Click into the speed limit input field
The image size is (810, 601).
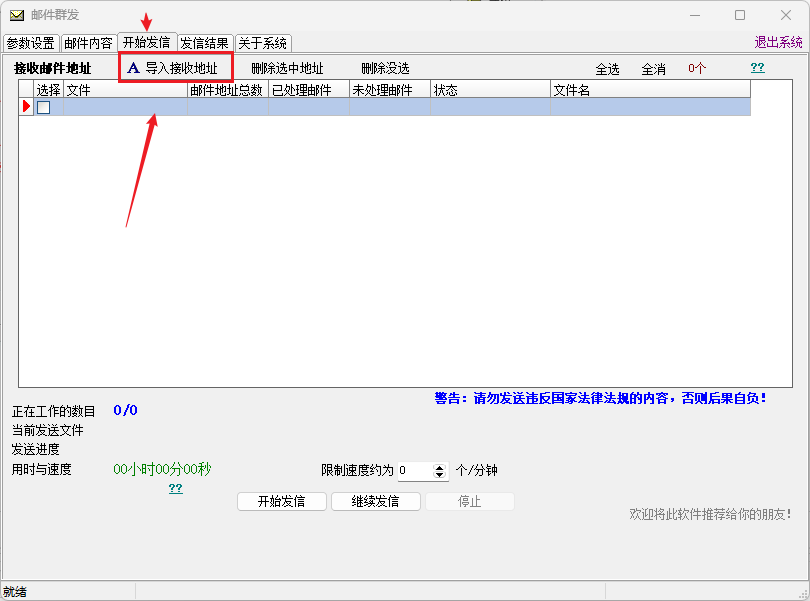coord(416,471)
